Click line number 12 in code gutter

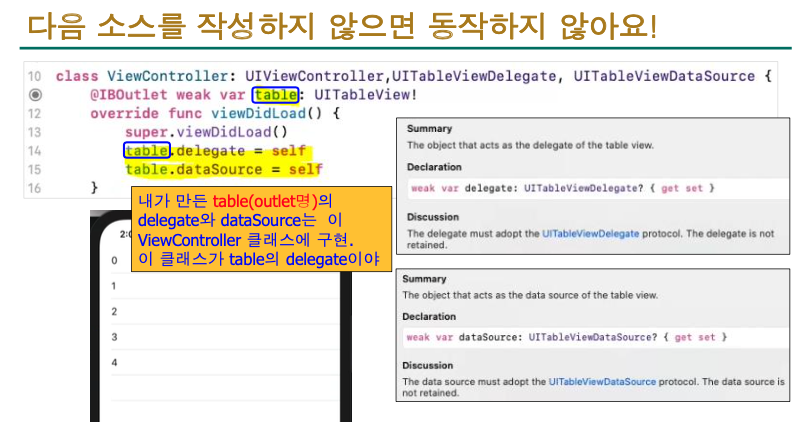(34, 114)
